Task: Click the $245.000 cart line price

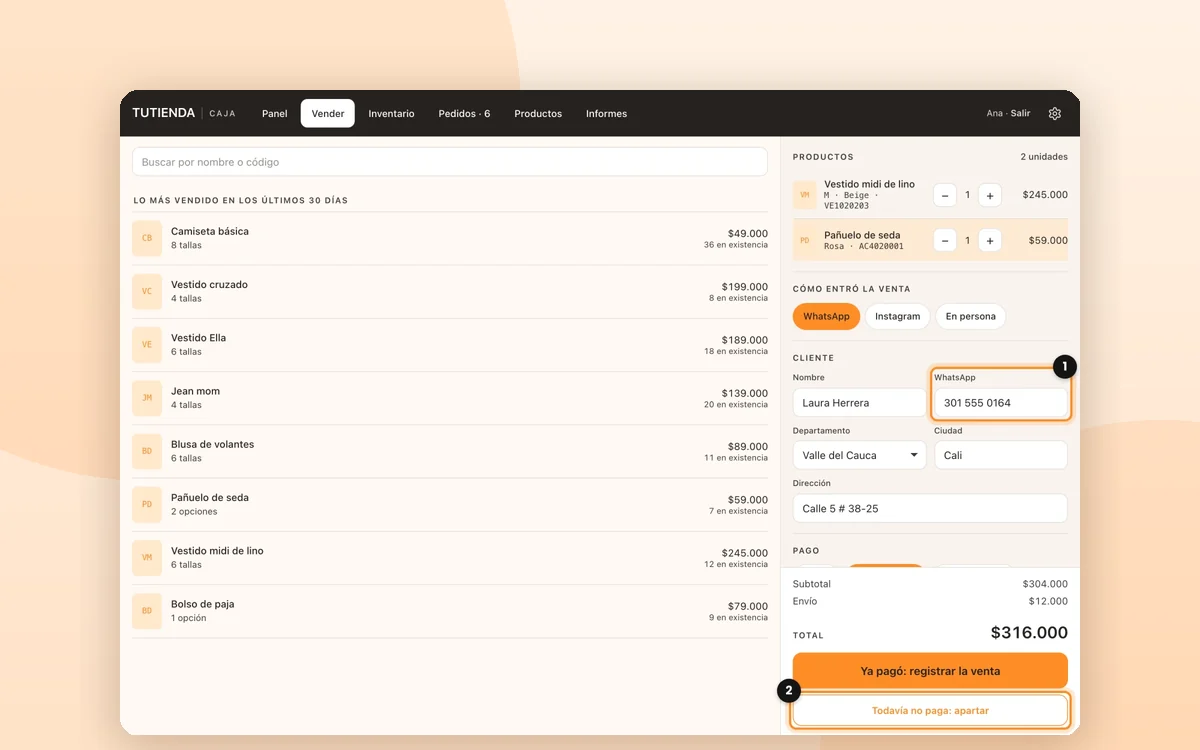Action: click(x=1045, y=195)
